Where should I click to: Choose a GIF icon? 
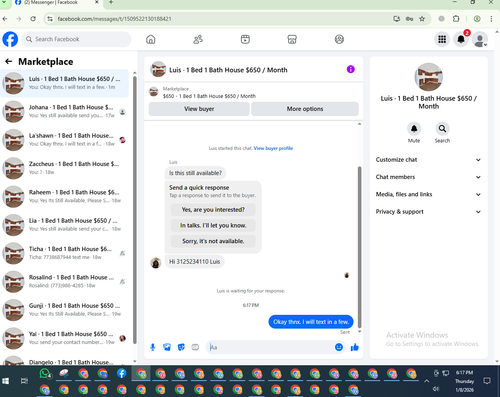click(x=195, y=347)
